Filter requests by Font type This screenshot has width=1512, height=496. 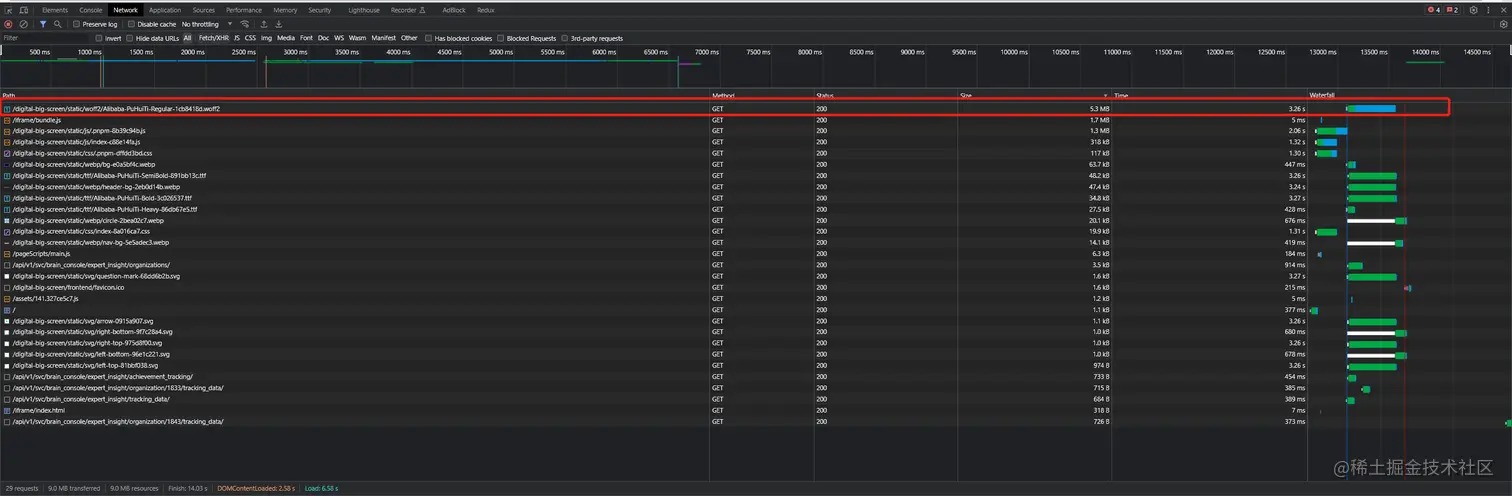[306, 38]
